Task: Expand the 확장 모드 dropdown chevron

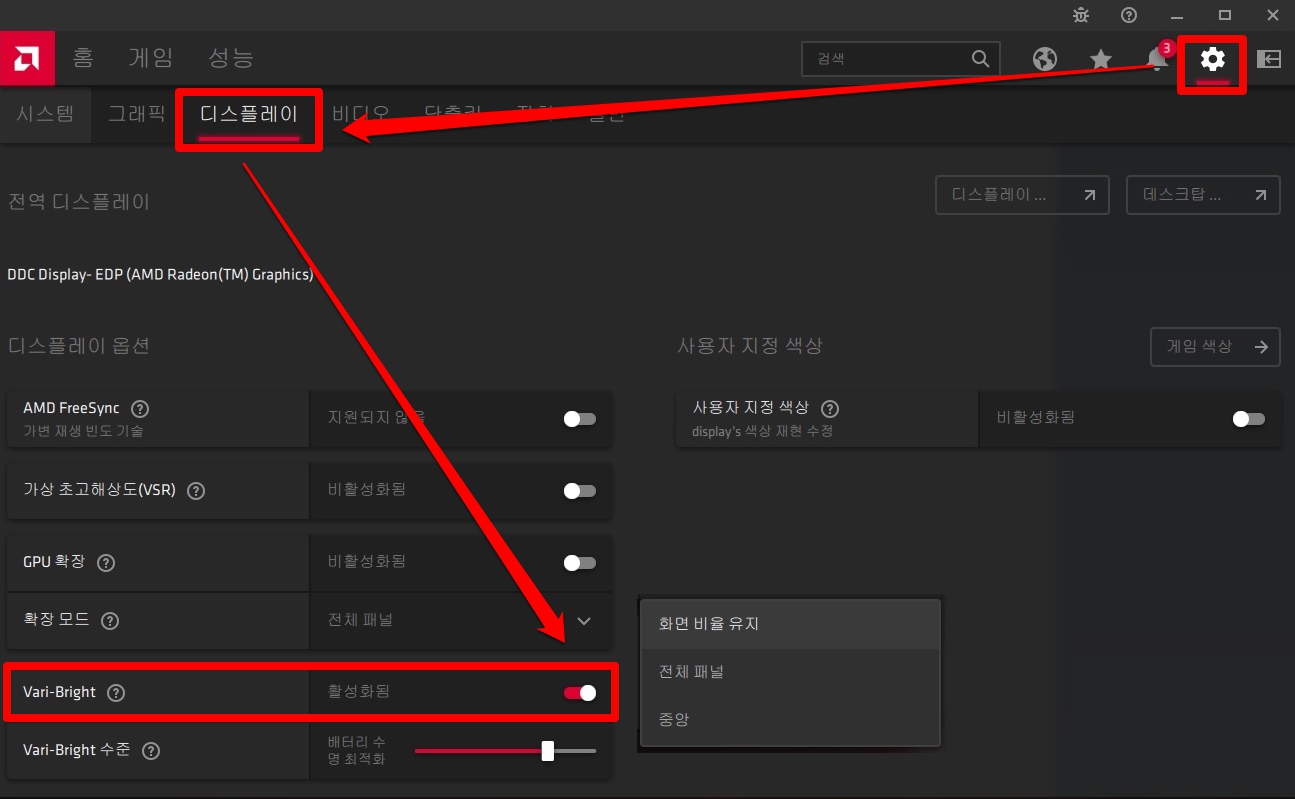Action: pos(584,621)
